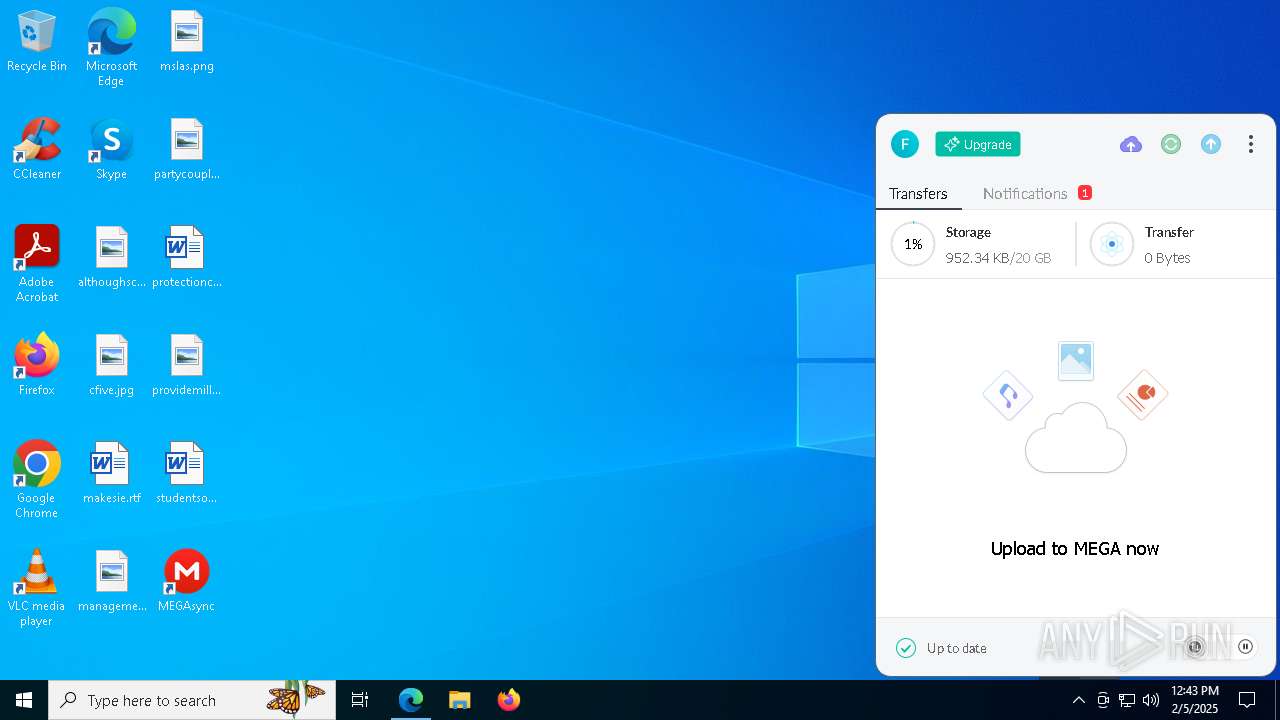Viewport: 1280px width, 720px height.
Task: Click the Up to date status text
Action: (957, 648)
